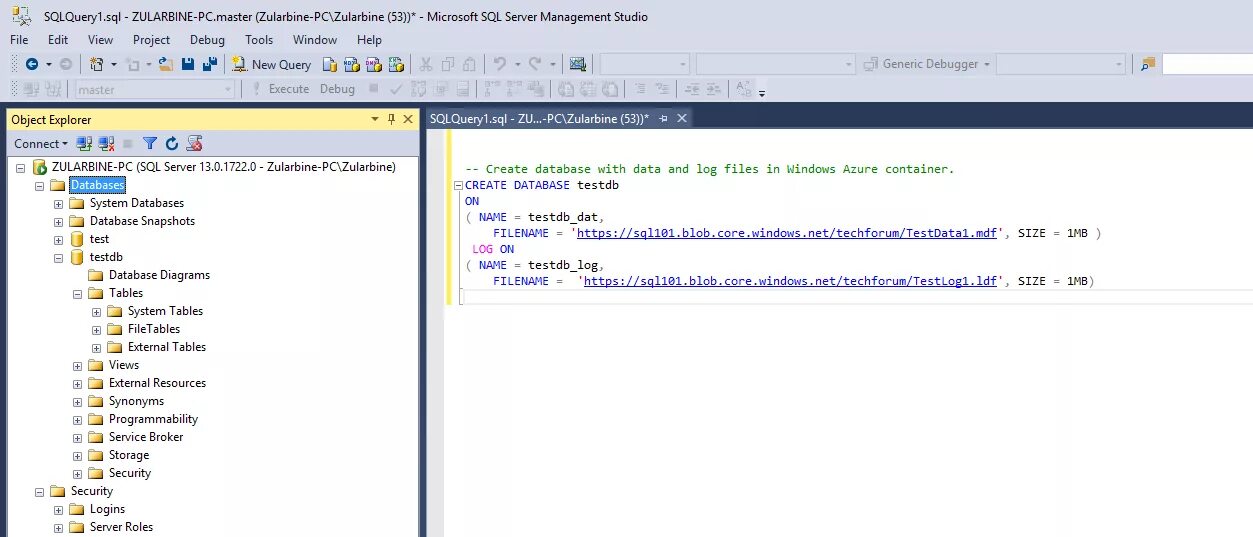Click the Undo arrow icon

[500, 64]
